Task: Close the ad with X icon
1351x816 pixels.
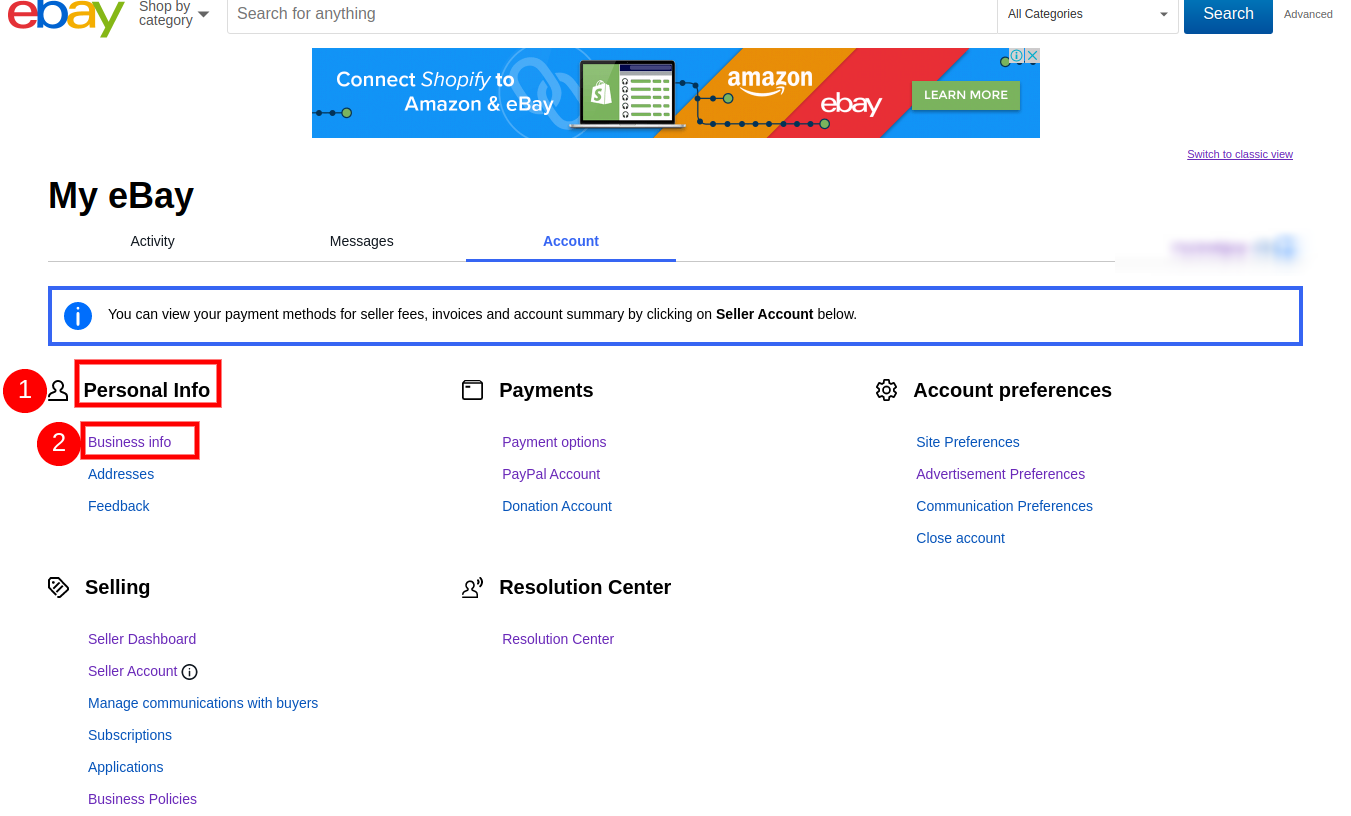Action: click(1032, 56)
